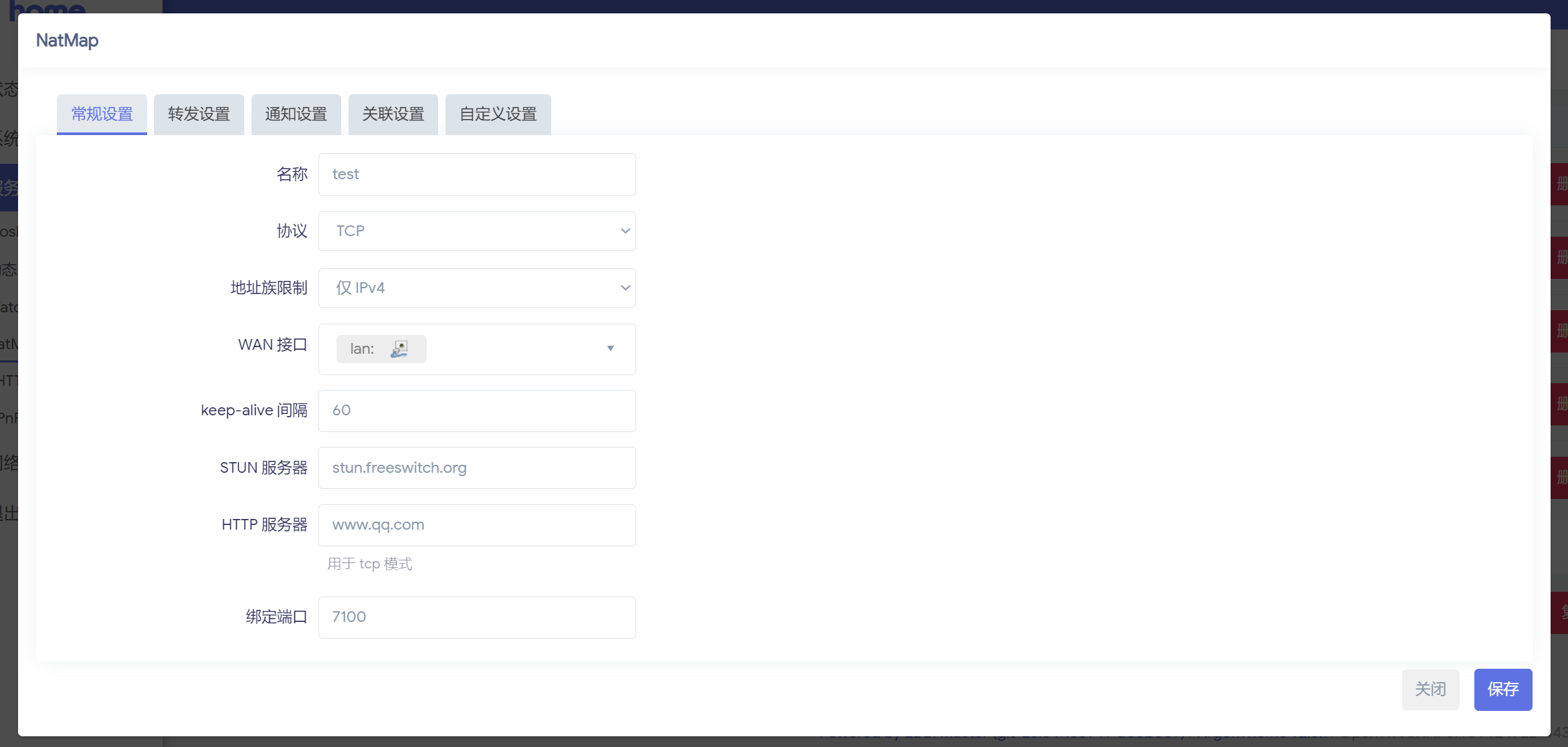Open the 通知设置 tab
The image size is (1568, 747).
[296, 114]
